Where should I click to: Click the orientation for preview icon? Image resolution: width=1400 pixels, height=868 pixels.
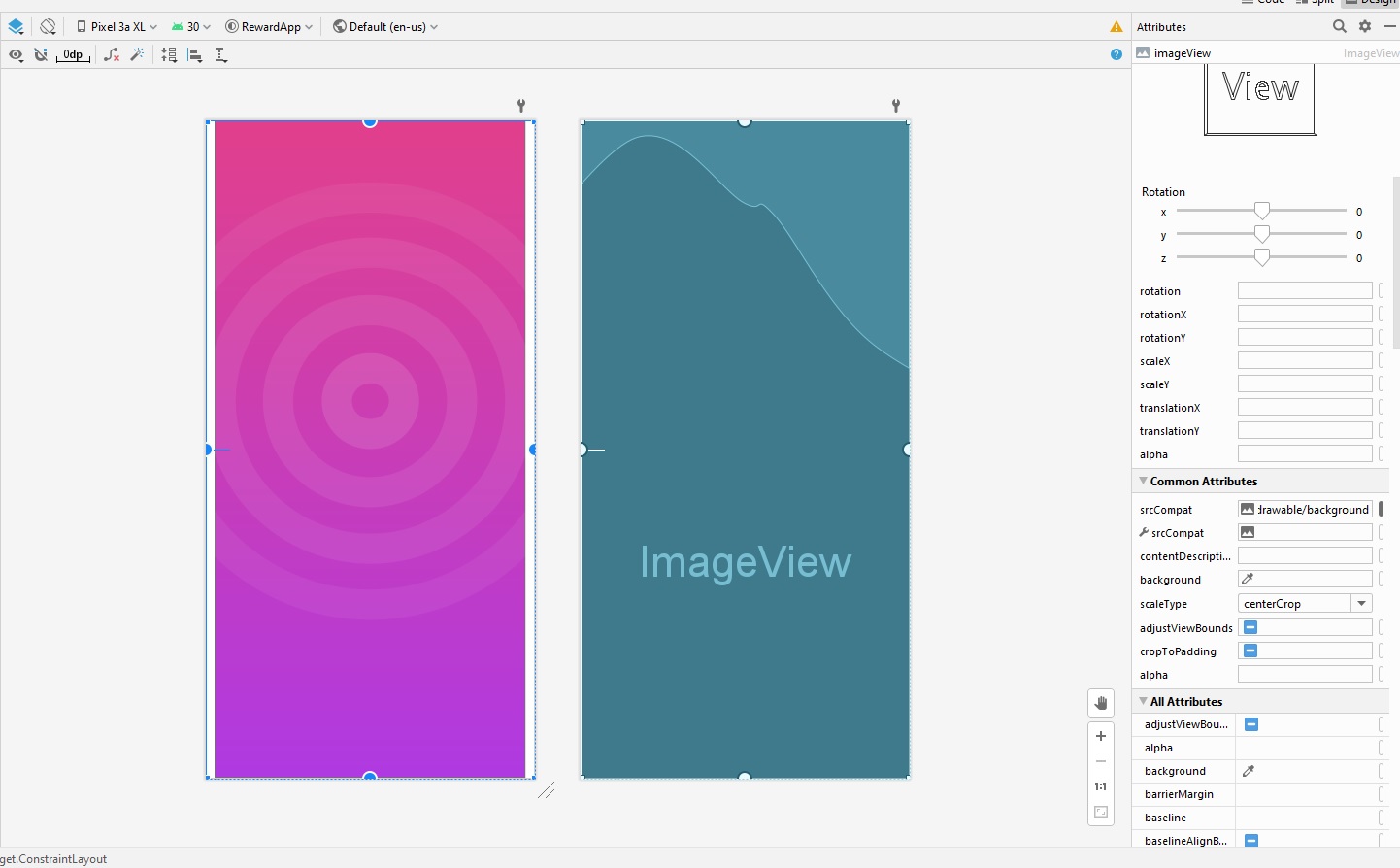(48, 27)
